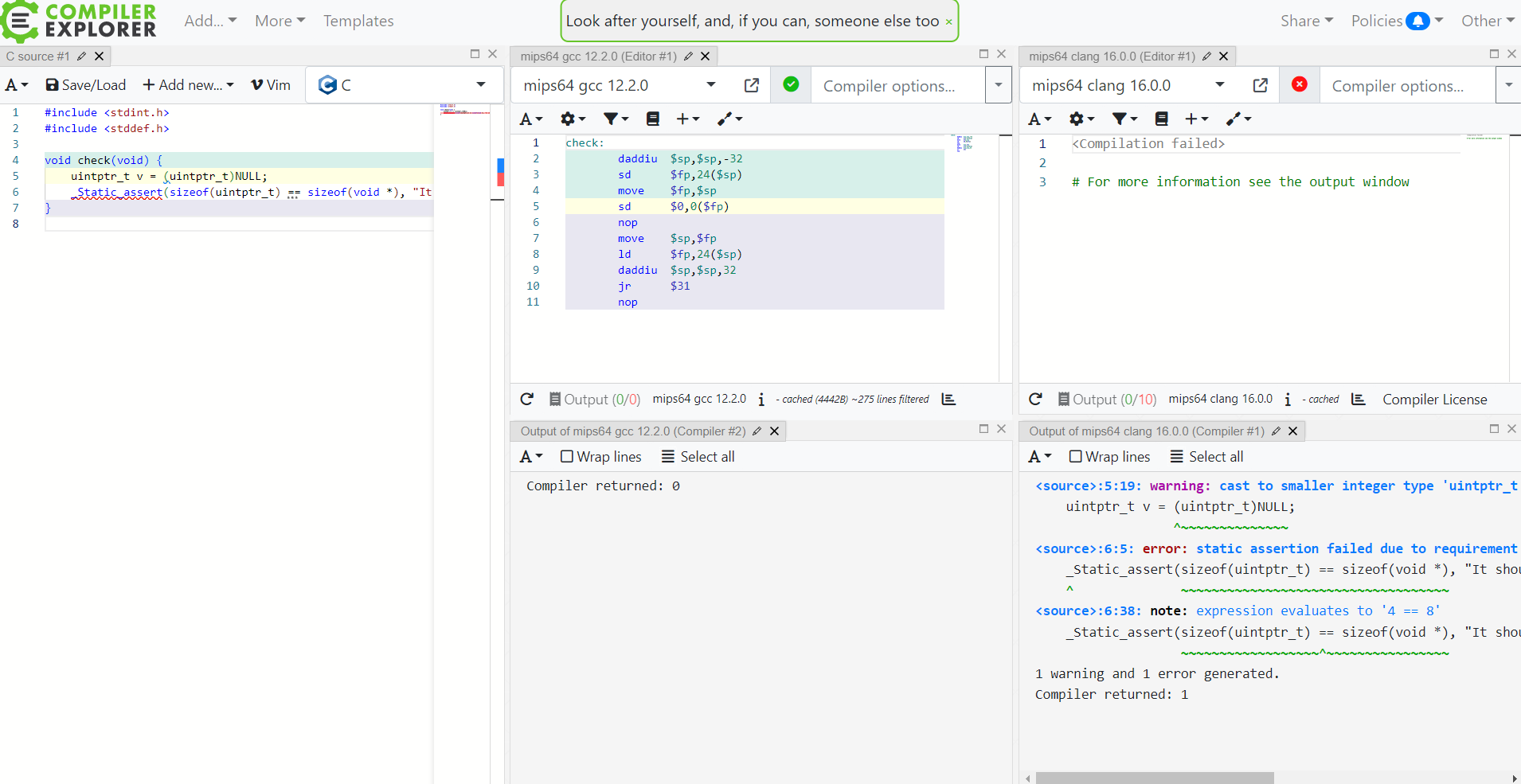Image resolution: width=1521 pixels, height=784 pixels.
Task: Rename the mips64 clang compiler tab with pencil icon
Action: [1206, 57]
